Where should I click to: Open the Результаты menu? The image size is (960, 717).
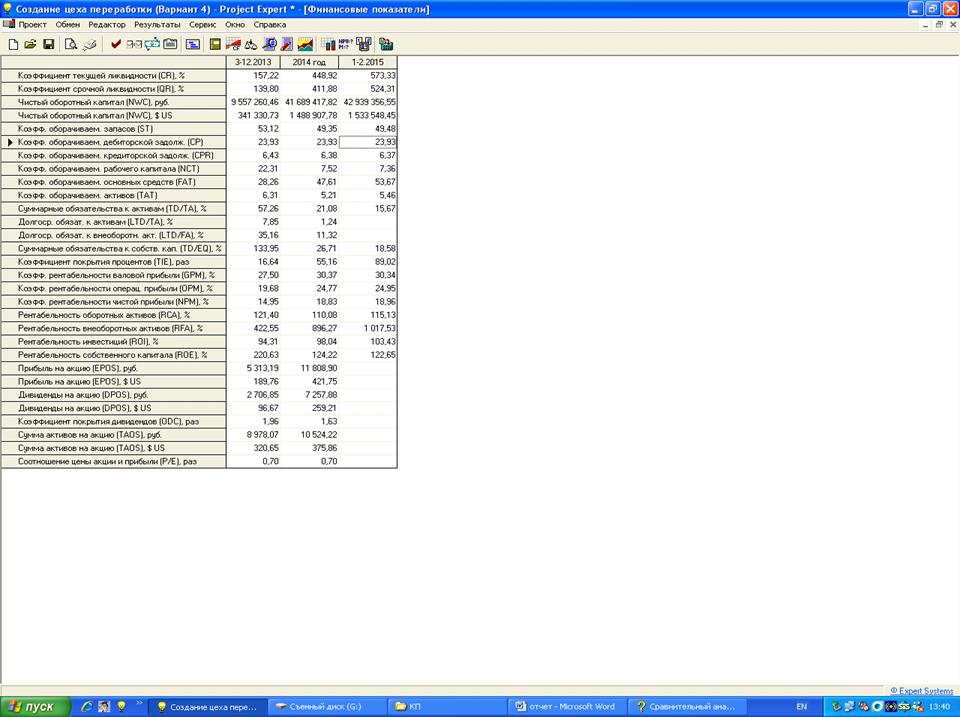(x=157, y=24)
